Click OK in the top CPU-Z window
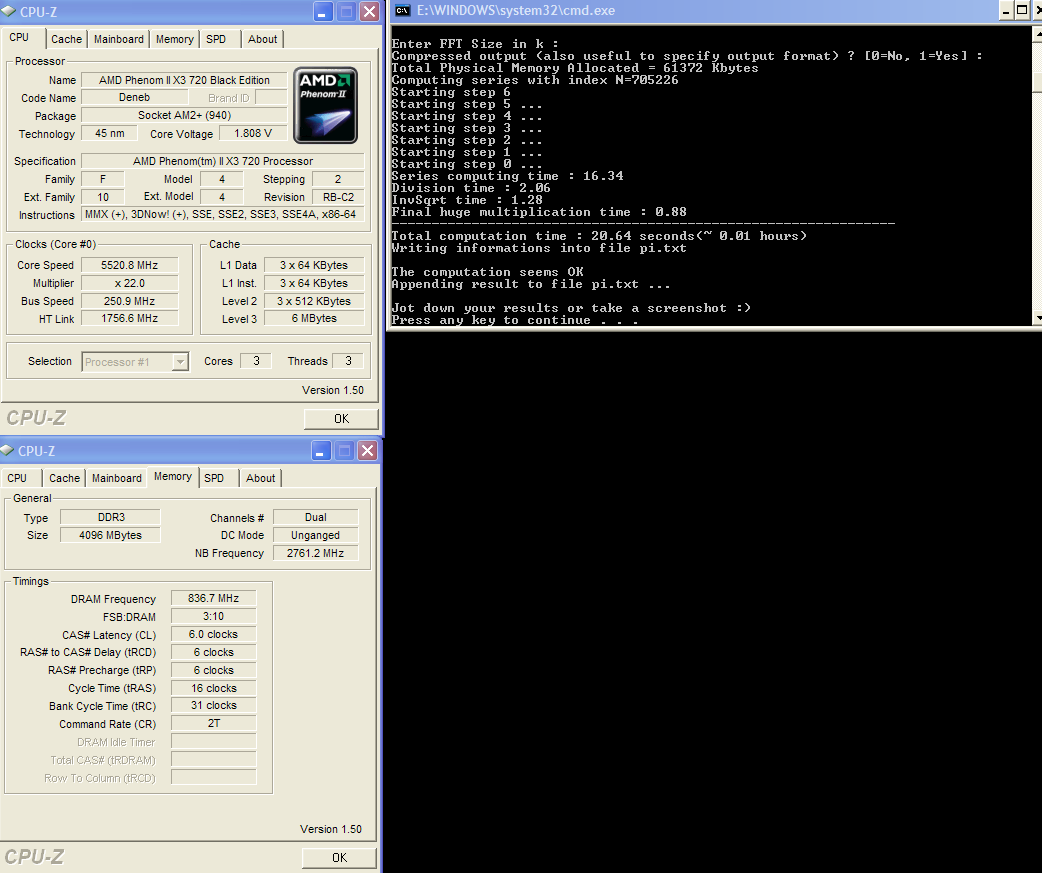The width and height of the screenshot is (1042, 873). [x=341, y=419]
